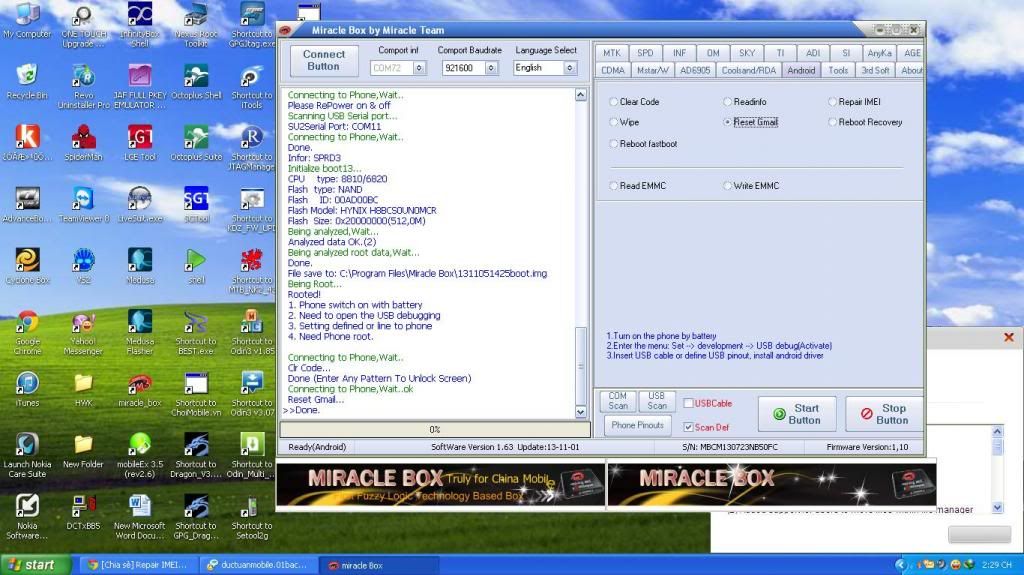
Task: Open Launch Nokia Care Suite icon
Action: pos(27,455)
